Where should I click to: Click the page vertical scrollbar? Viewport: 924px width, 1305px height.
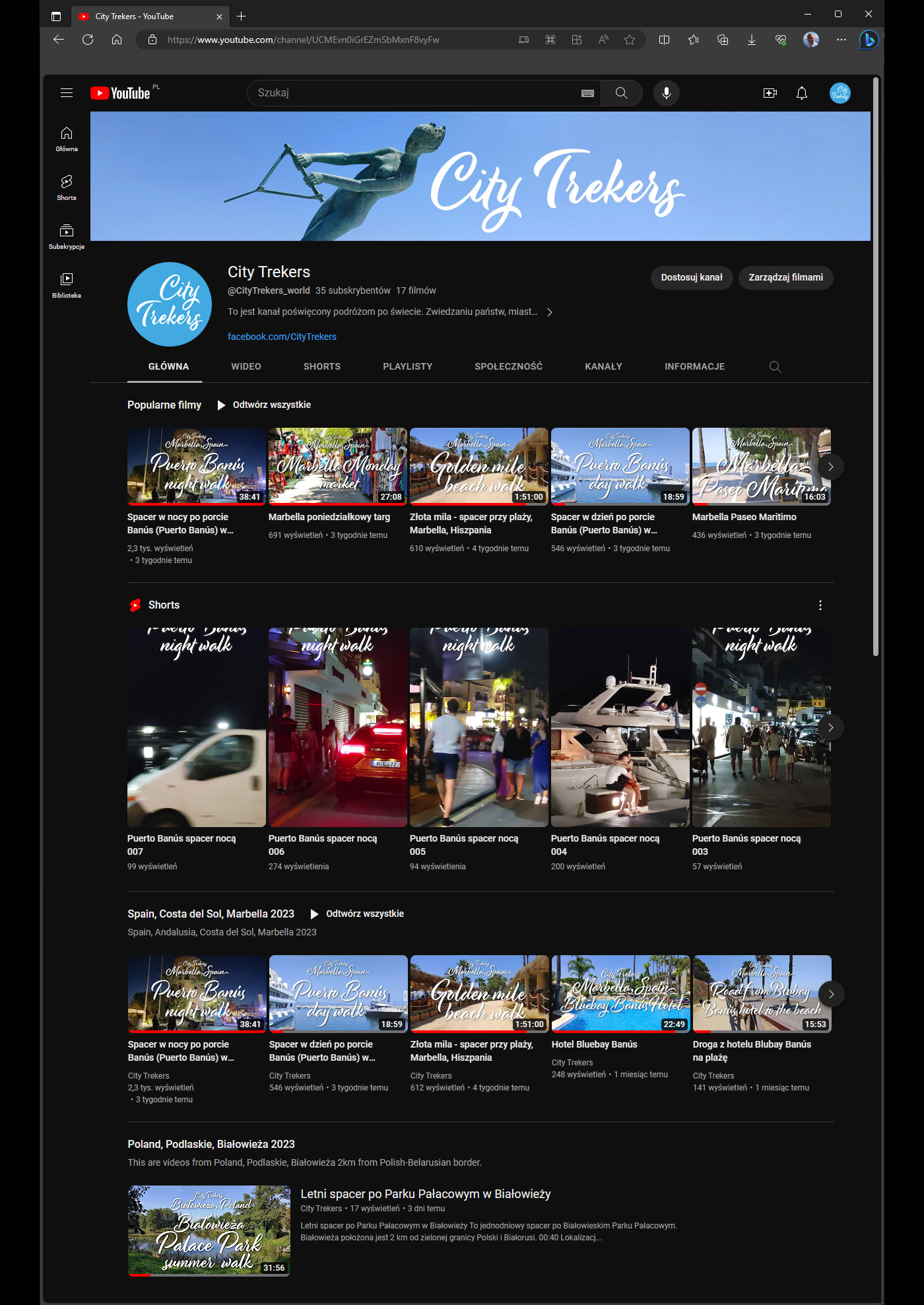click(x=876, y=366)
